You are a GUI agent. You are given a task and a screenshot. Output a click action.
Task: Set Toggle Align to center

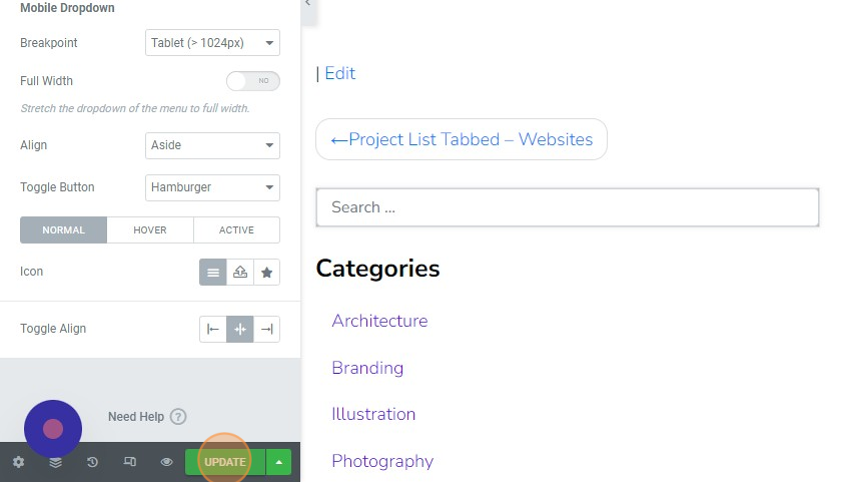click(x=240, y=329)
